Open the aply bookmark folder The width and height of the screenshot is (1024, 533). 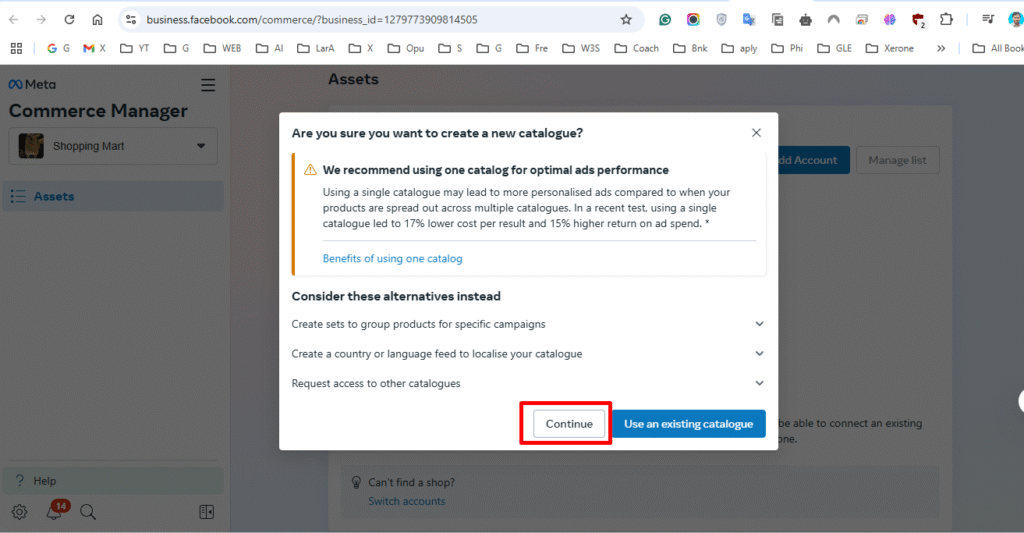739,48
